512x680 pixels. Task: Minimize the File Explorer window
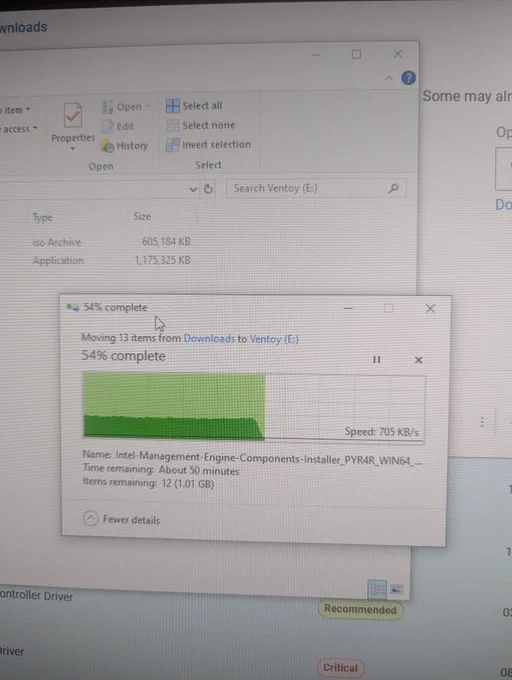(x=316, y=55)
